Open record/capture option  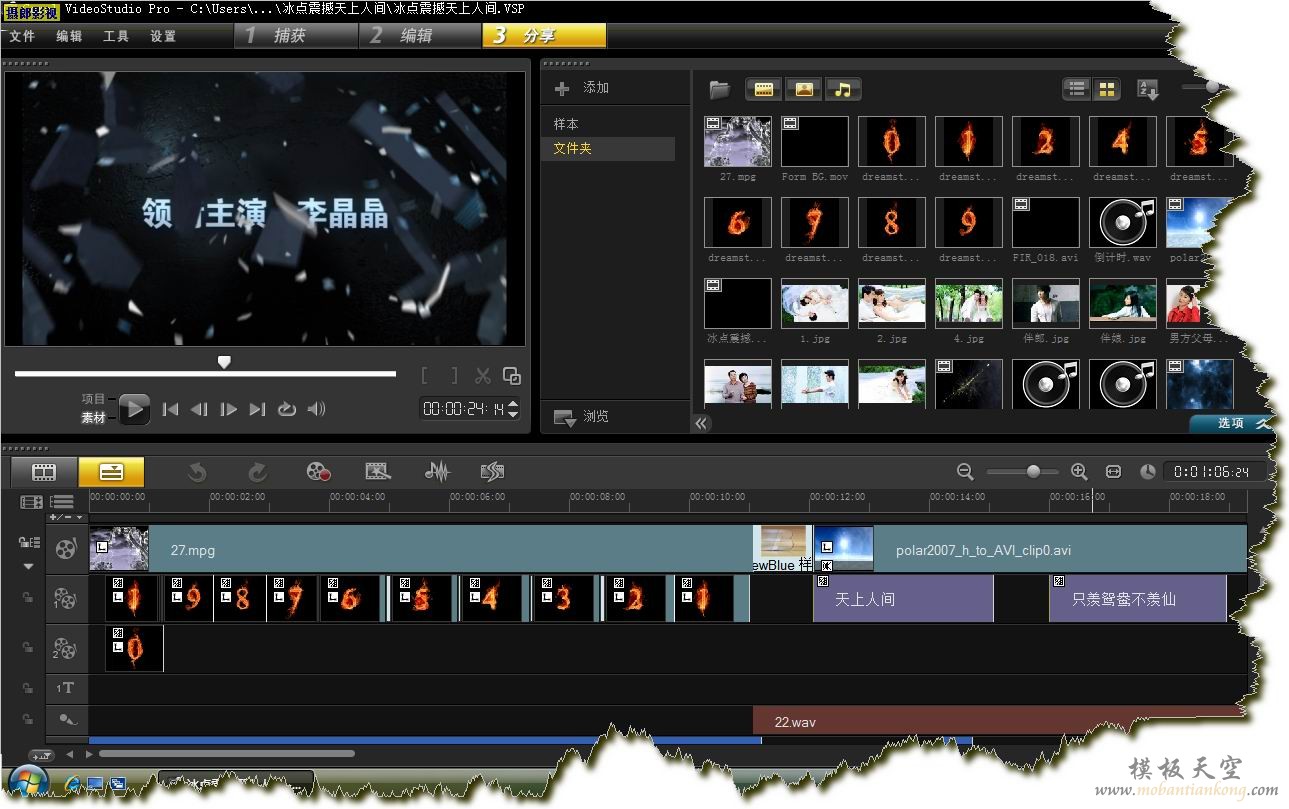[x=319, y=472]
